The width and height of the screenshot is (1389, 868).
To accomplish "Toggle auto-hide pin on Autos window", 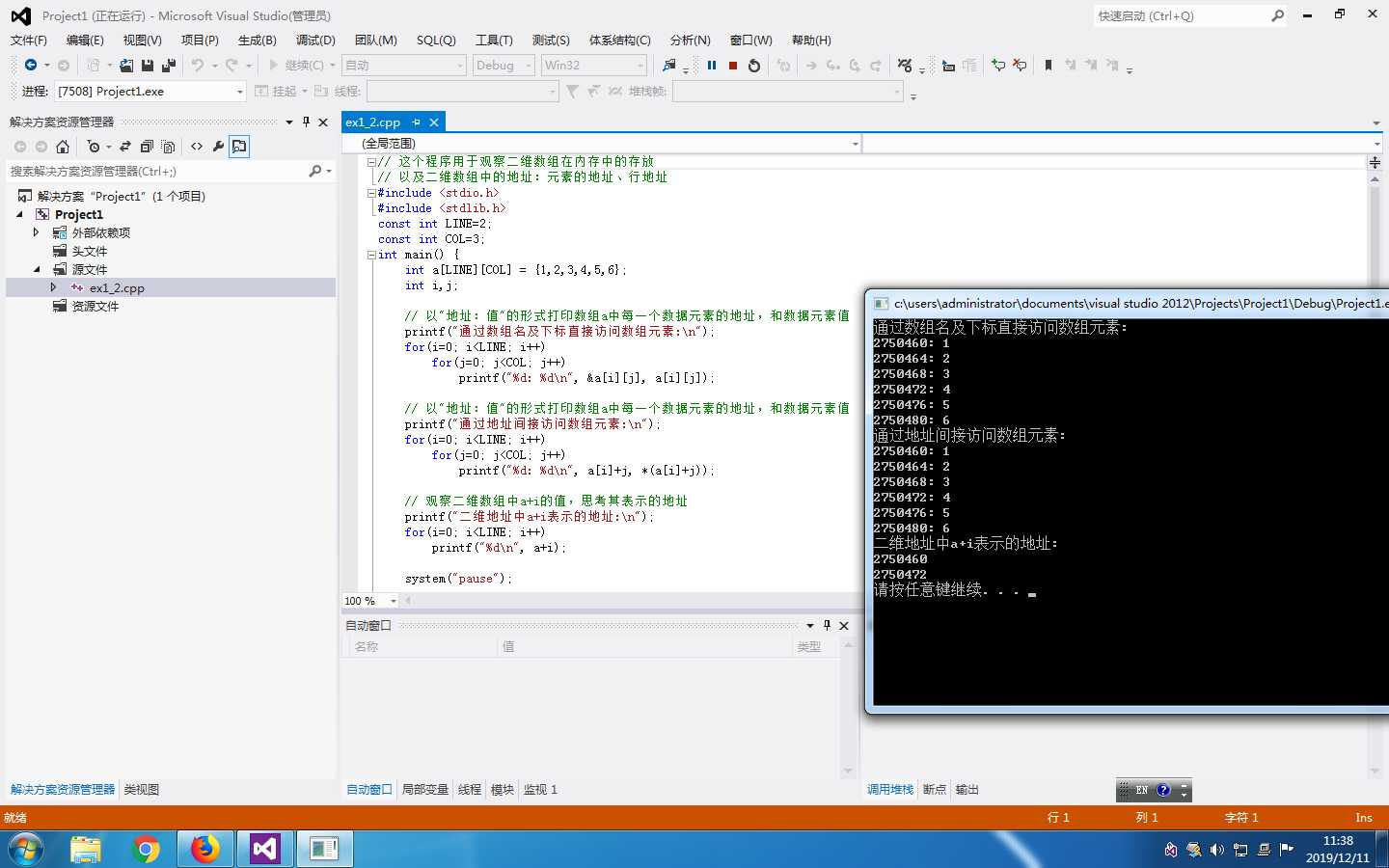I will [x=827, y=625].
